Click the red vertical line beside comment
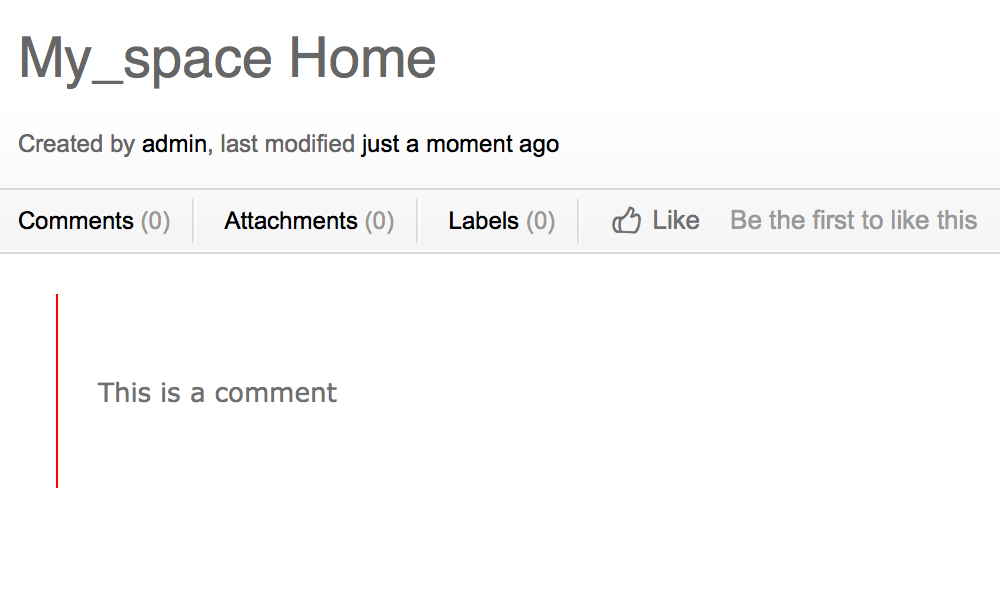Screen dimensions: 1000x600 (57, 390)
